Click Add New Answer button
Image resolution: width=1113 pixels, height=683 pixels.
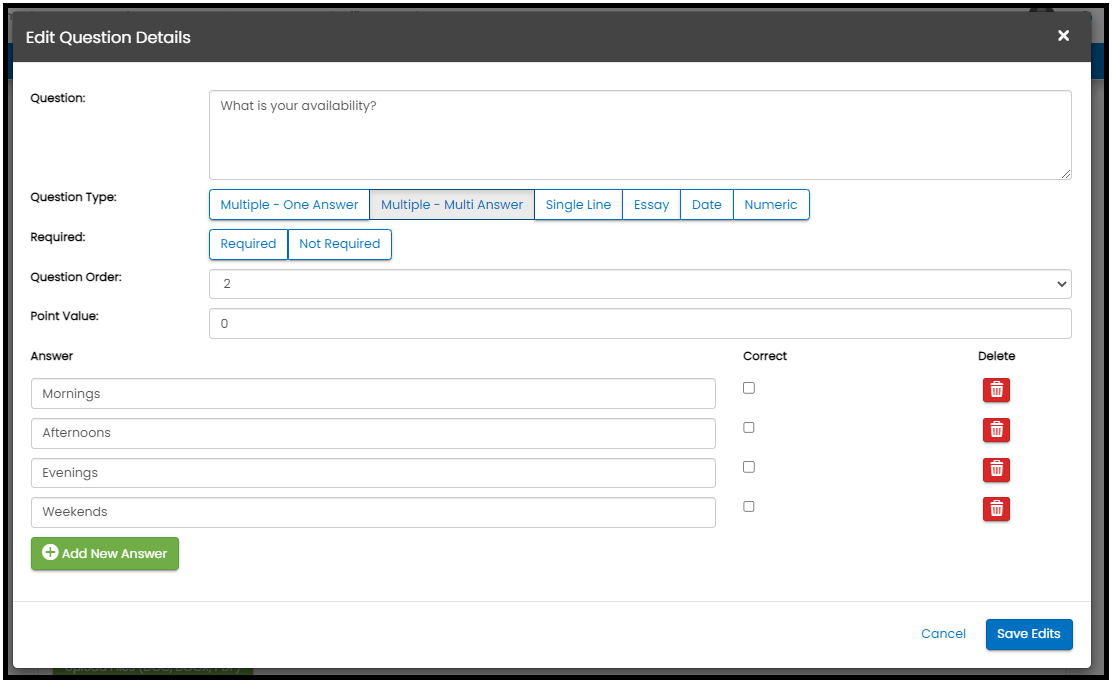(x=105, y=553)
